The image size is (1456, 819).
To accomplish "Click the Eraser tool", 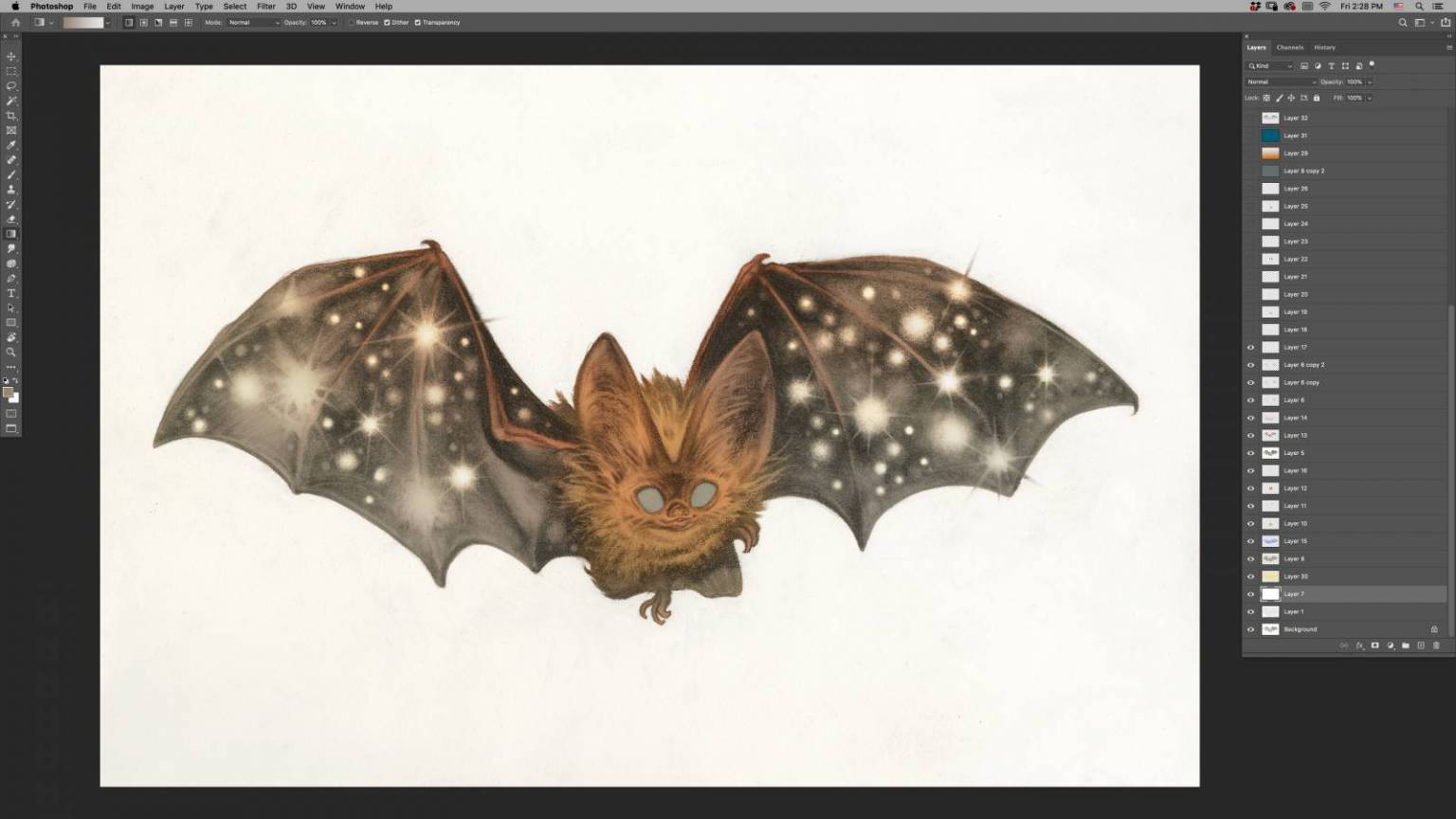I will tap(11, 219).
